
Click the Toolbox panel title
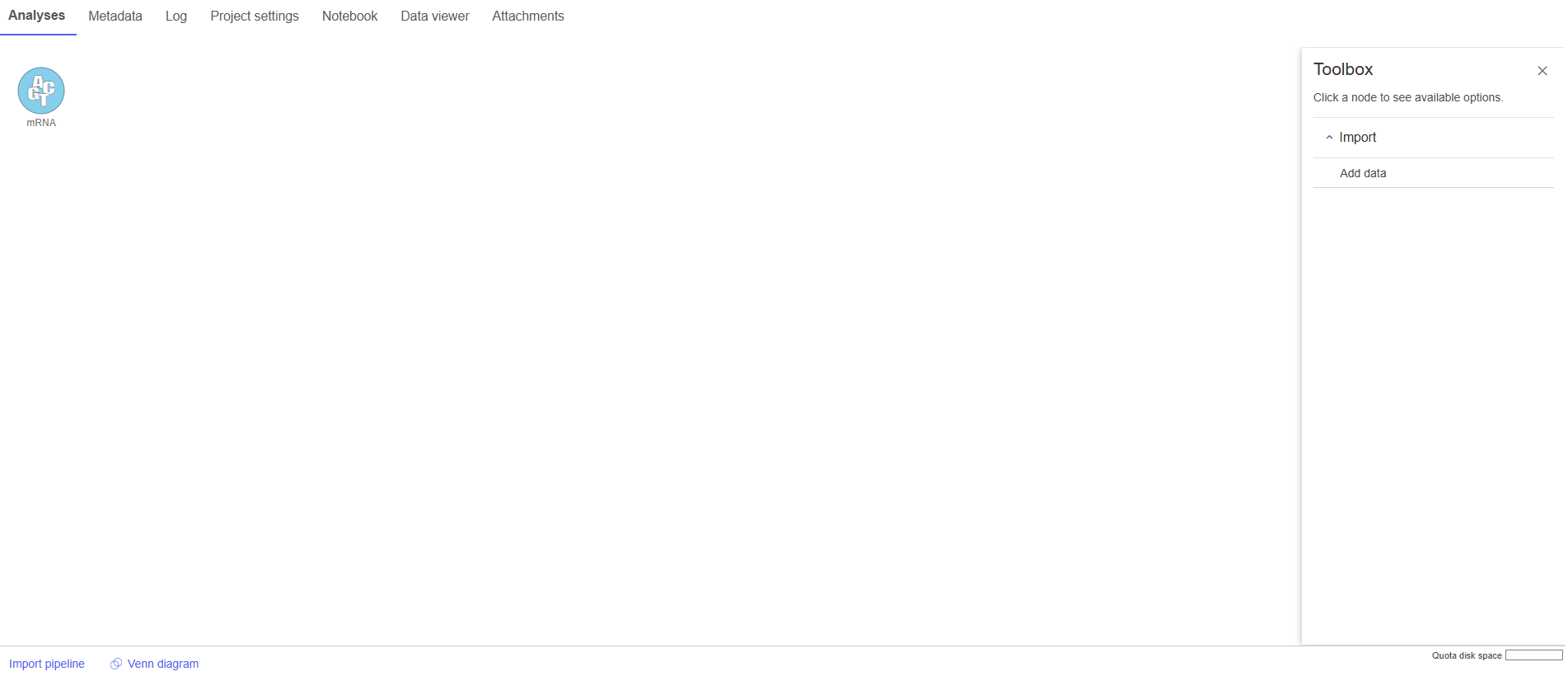click(x=1343, y=70)
